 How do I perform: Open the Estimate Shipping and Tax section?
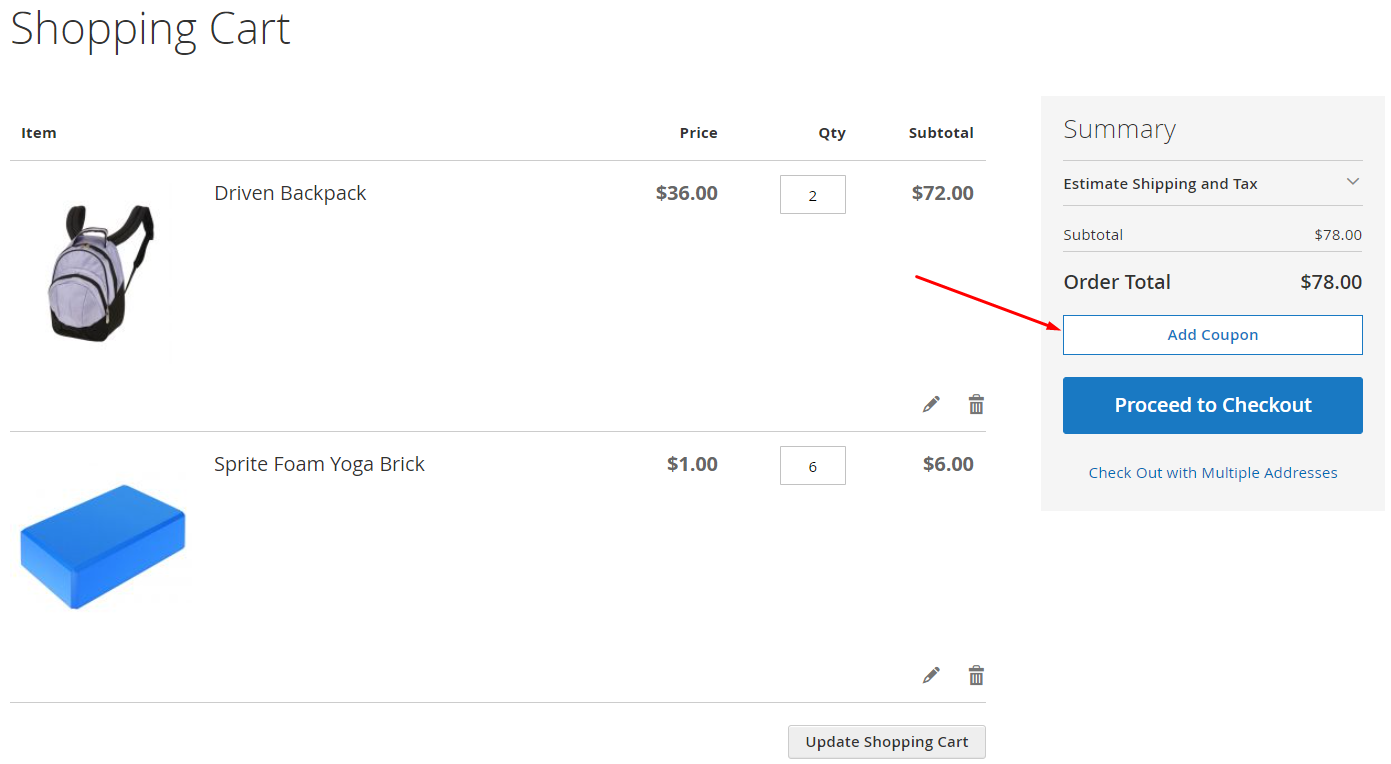point(1213,183)
